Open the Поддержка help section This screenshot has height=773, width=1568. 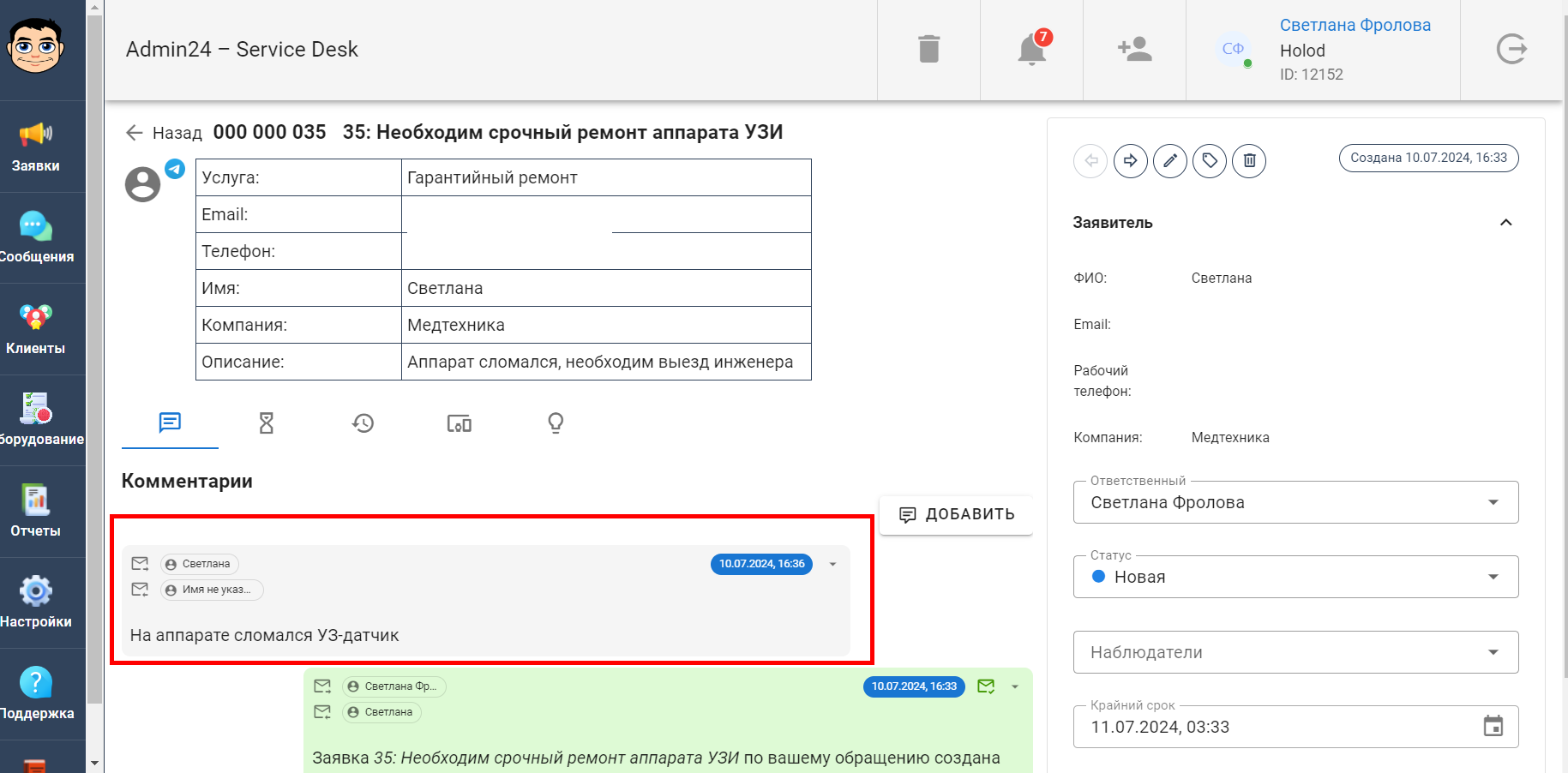[x=36, y=694]
